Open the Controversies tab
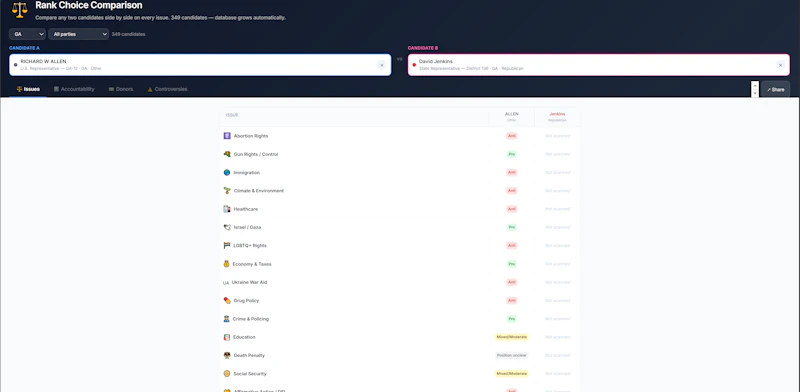The image size is (800, 392). click(x=167, y=89)
